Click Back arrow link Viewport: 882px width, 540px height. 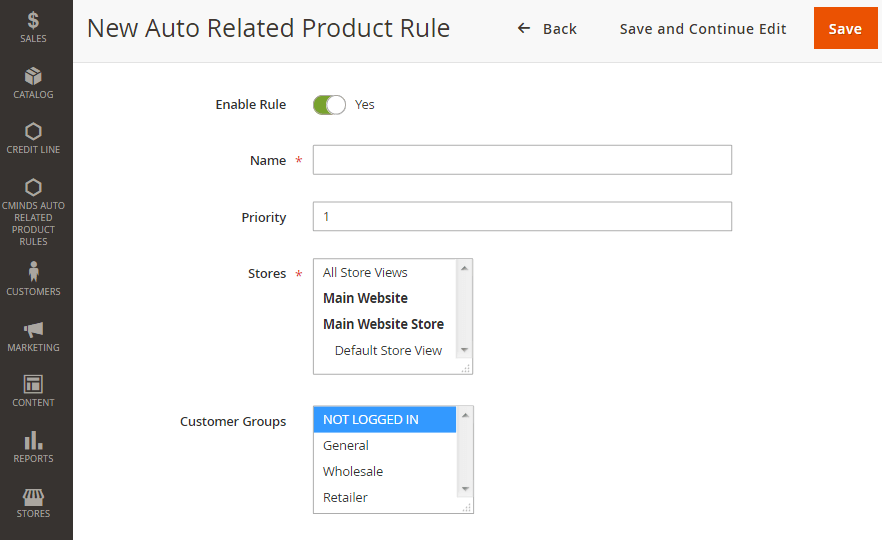[x=547, y=29]
